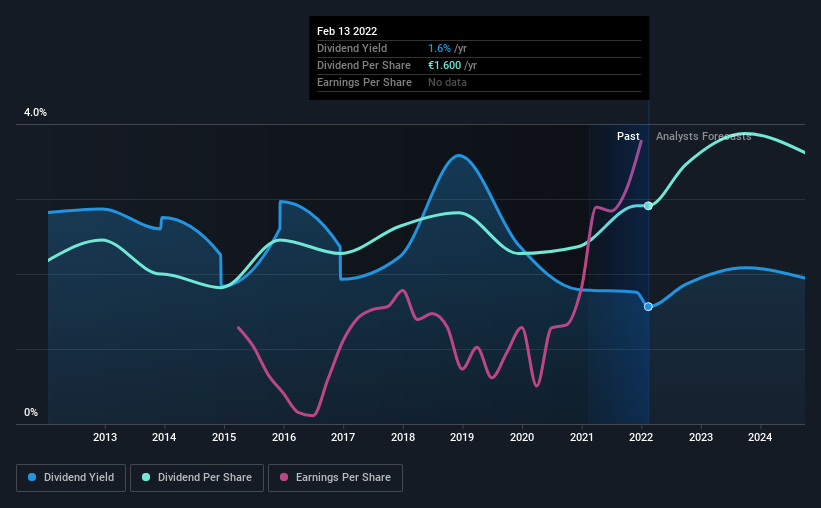
Task: Click the blue Dividend Yield marker at 2022
Action: coord(648,306)
